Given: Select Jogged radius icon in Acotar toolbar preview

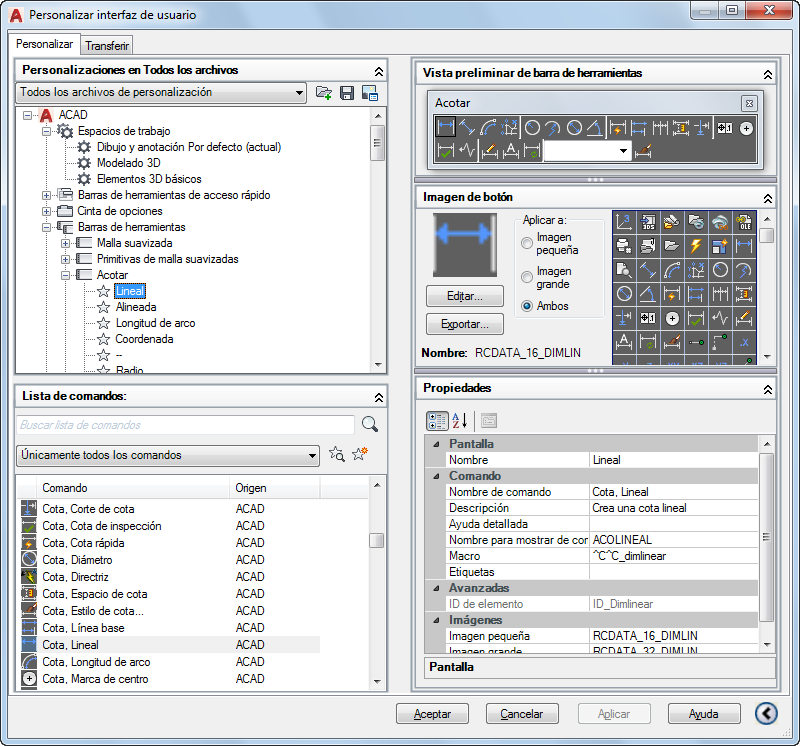Looking at the screenshot, I should (553, 128).
